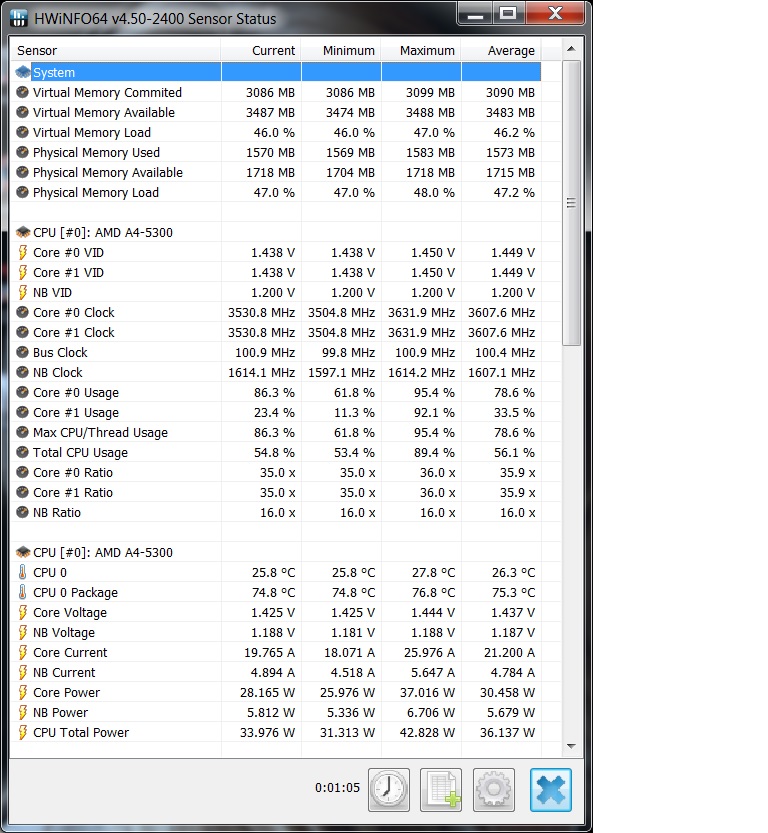Image resolution: width=768 pixels, height=833 pixels.
Task: Click the 0:01:05 elapsed time display
Action: pyautogui.click(x=337, y=787)
